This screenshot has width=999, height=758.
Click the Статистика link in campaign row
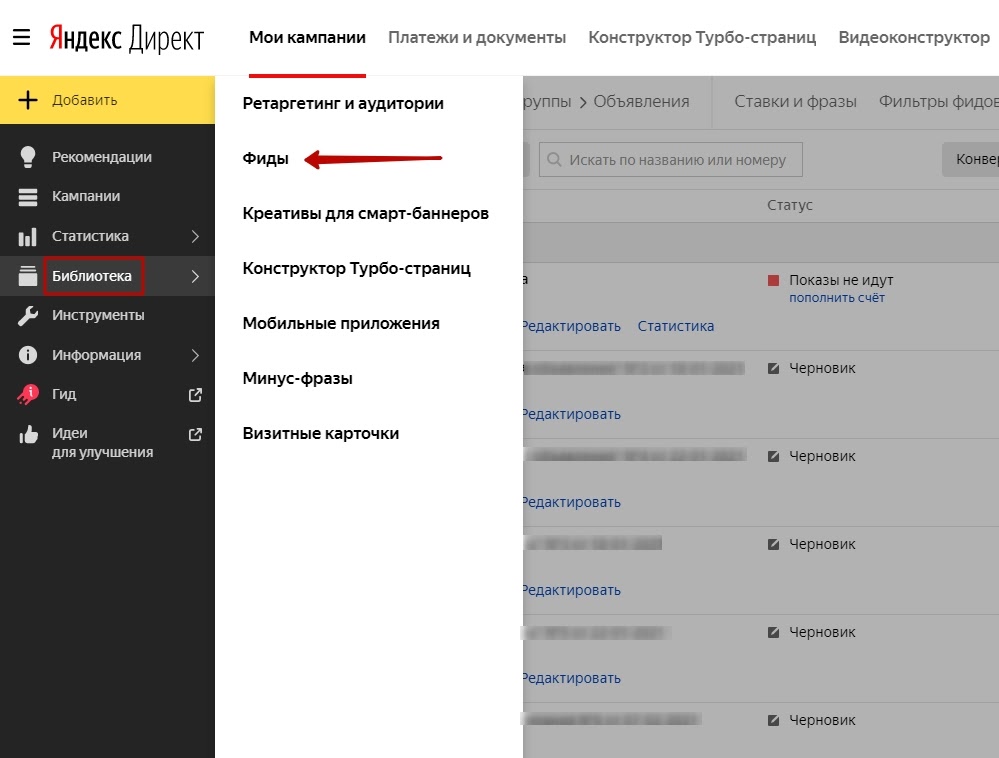[x=675, y=326]
